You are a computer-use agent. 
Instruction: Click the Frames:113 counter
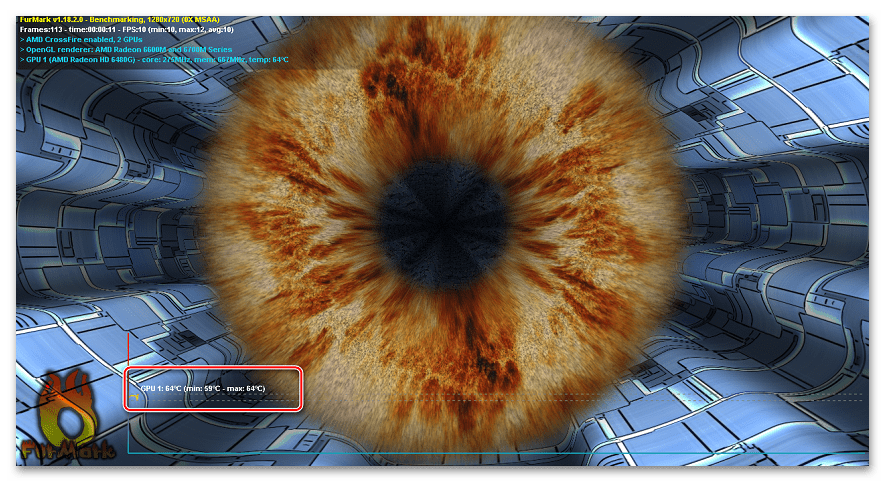(x=39, y=30)
